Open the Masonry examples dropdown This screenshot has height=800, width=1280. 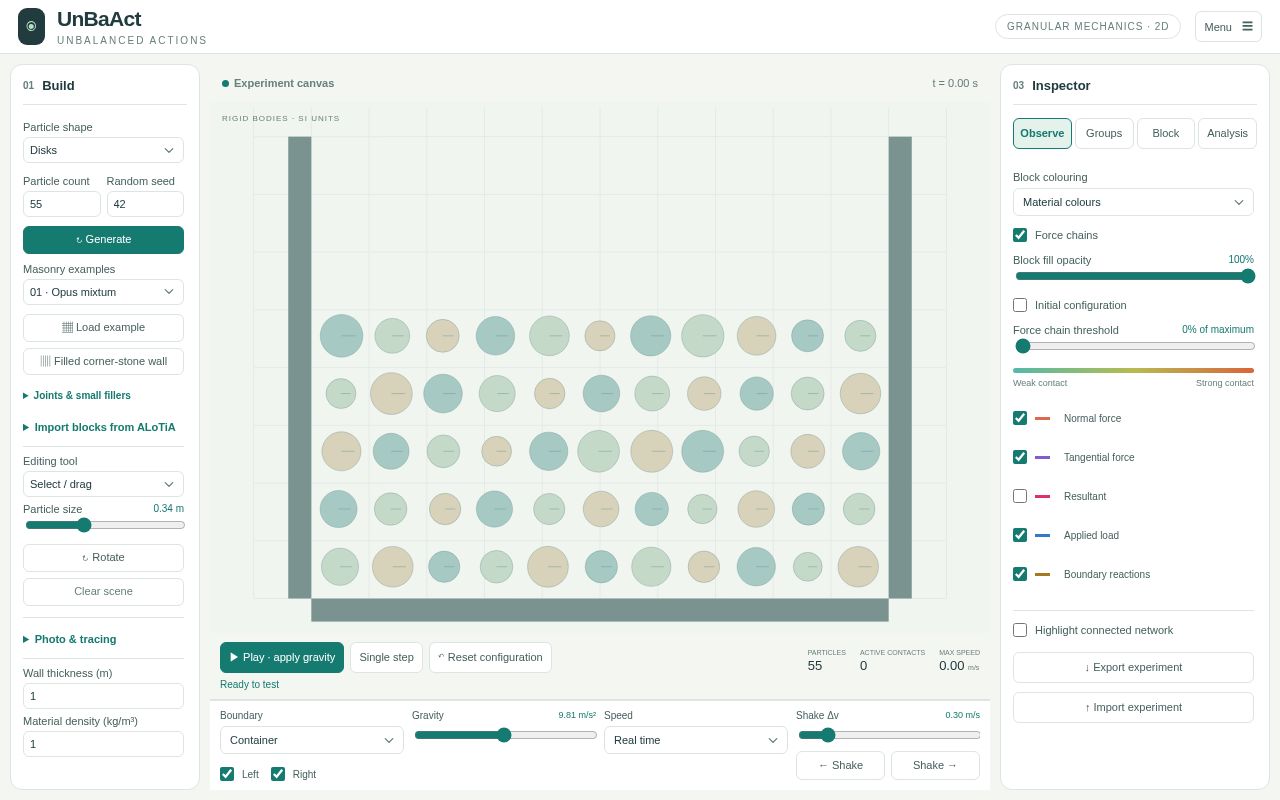103,292
